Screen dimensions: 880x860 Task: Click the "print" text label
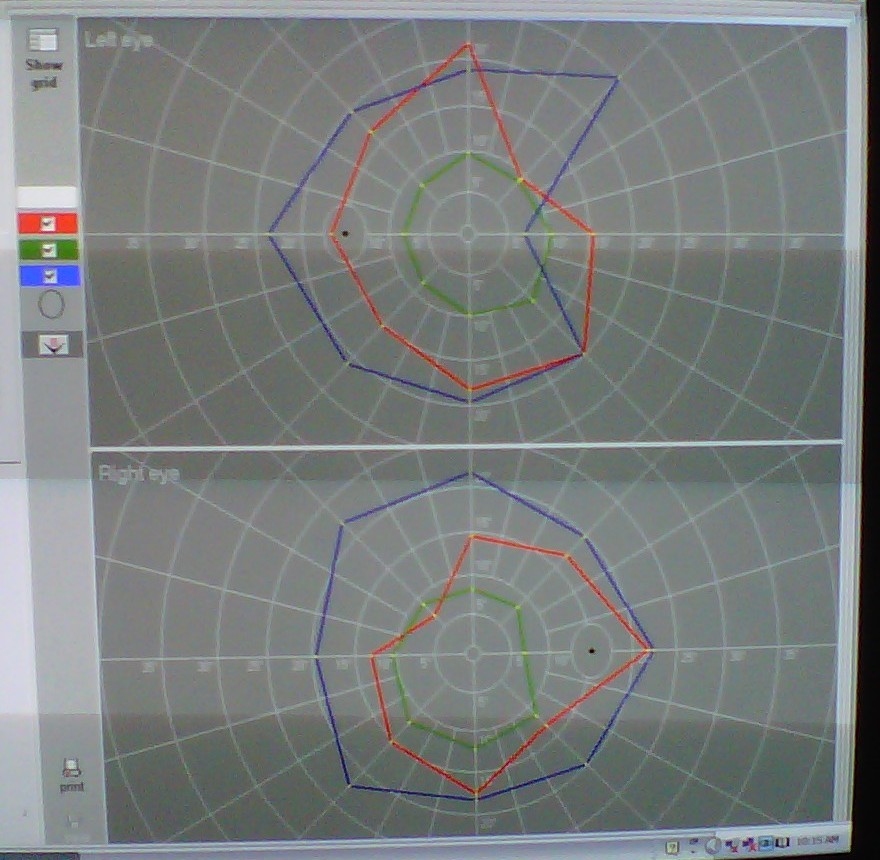tap(71, 787)
